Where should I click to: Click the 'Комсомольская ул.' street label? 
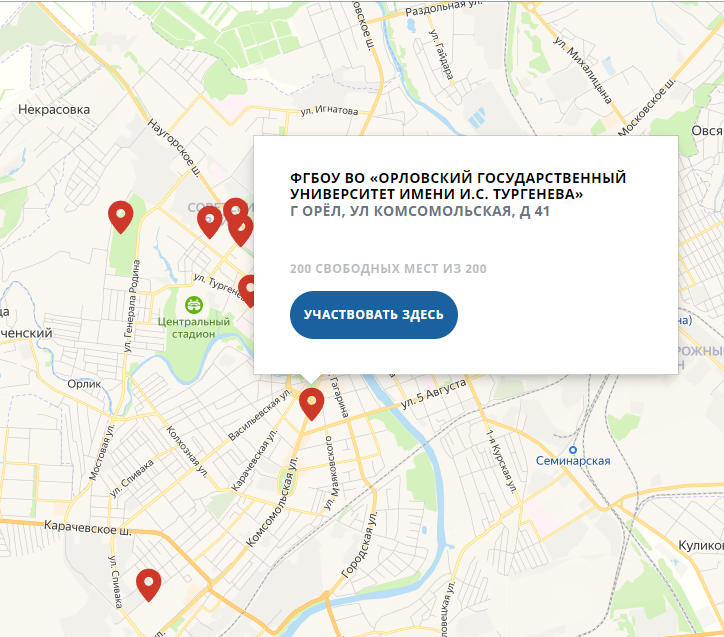pyautogui.click(x=272, y=502)
